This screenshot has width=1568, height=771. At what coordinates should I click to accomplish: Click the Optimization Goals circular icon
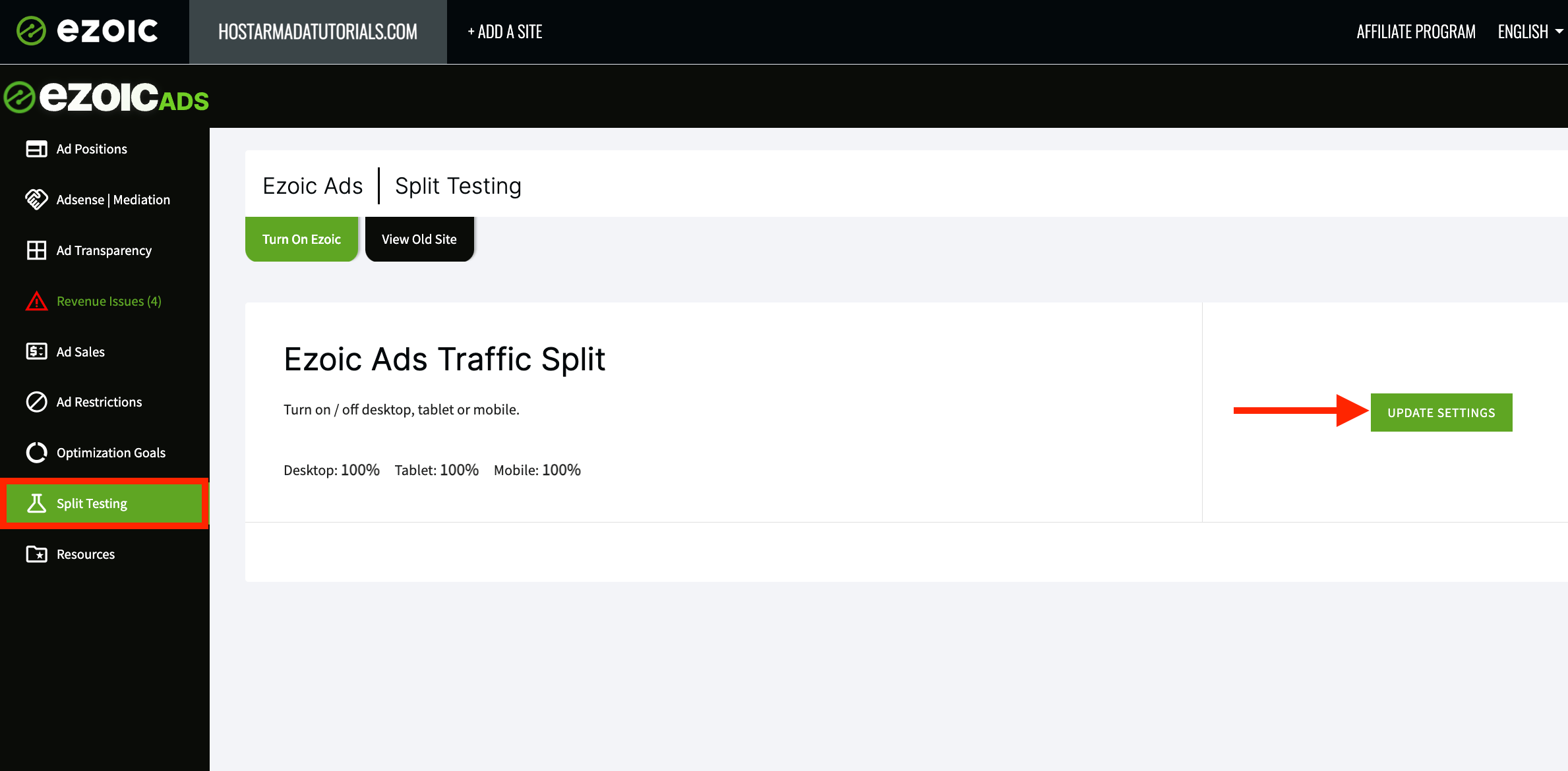(36, 453)
